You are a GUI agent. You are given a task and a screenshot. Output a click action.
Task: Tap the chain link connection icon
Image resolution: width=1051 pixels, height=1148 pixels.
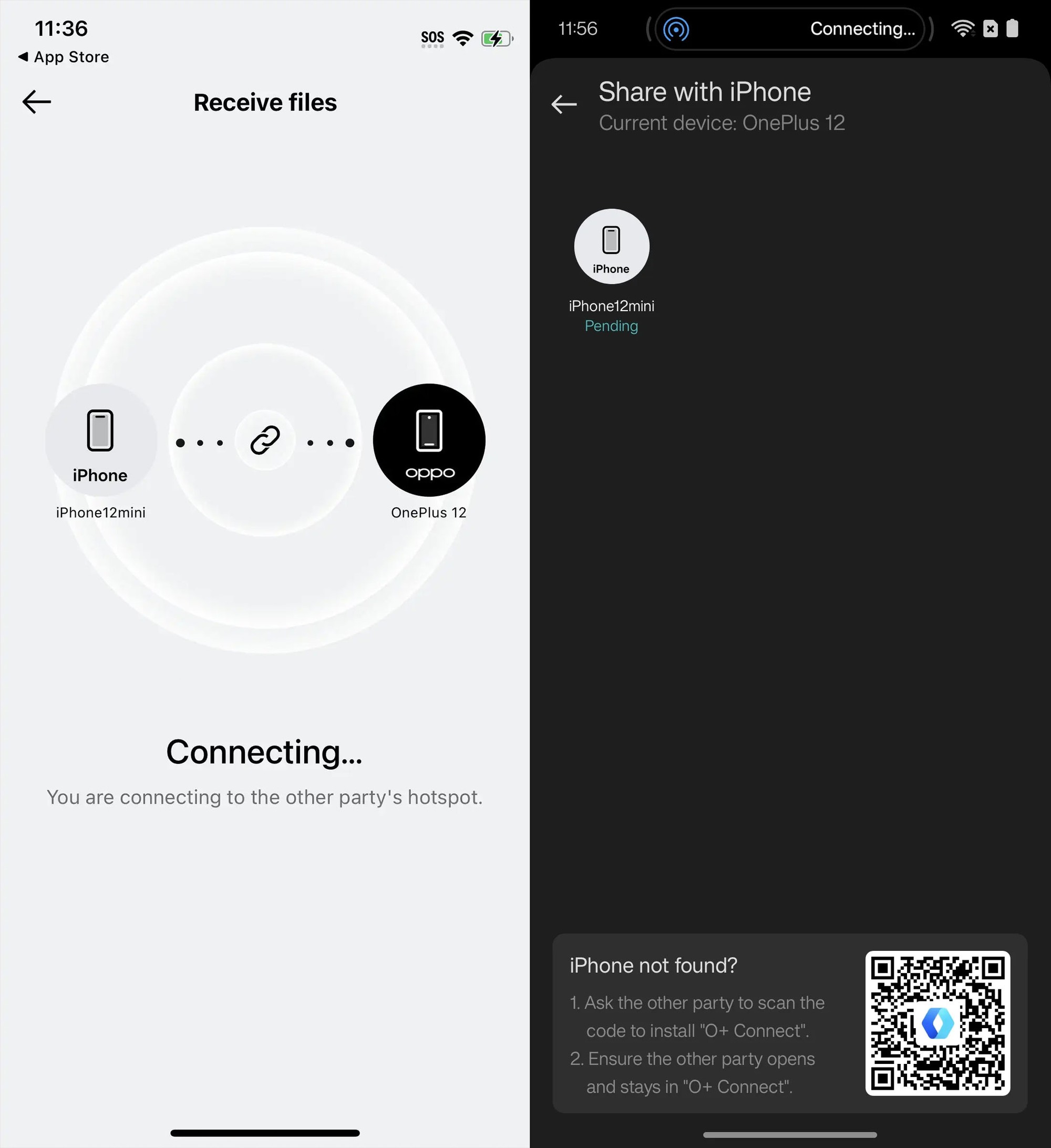click(265, 440)
